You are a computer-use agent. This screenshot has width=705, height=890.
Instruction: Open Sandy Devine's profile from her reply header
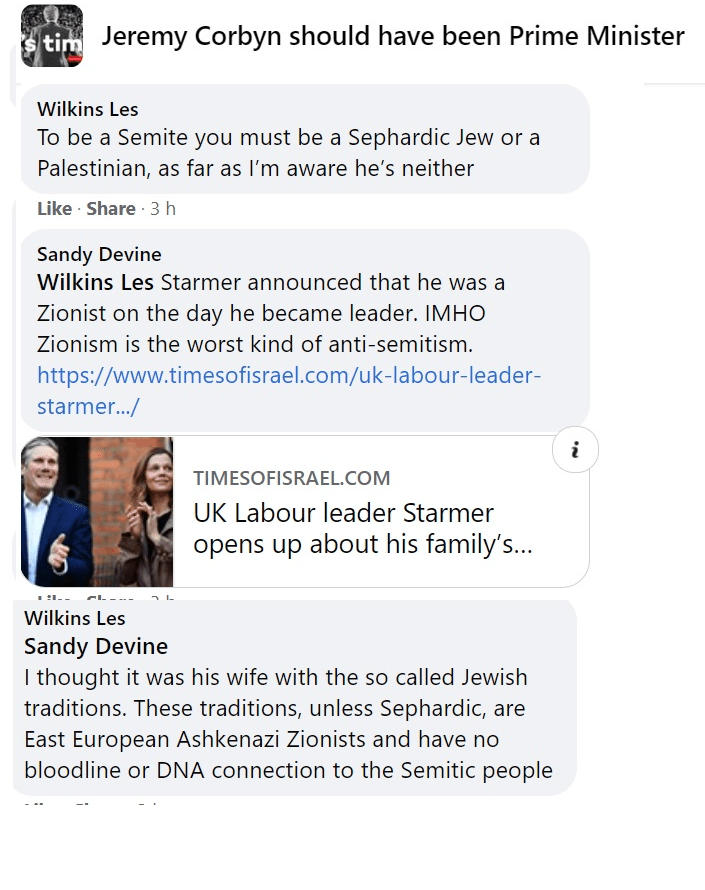coord(99,254)
